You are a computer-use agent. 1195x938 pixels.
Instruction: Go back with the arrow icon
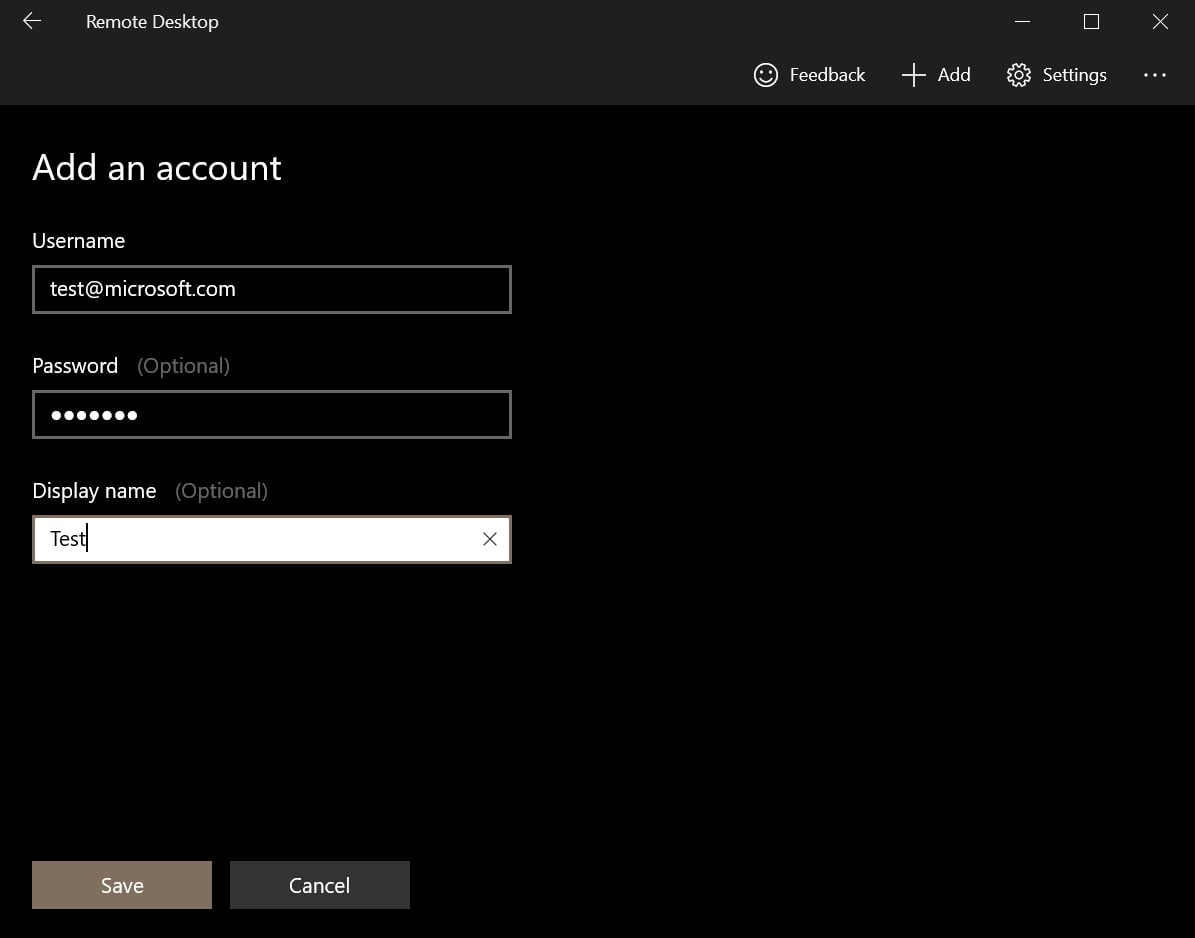pyautogui.click(x=32, y=21)
